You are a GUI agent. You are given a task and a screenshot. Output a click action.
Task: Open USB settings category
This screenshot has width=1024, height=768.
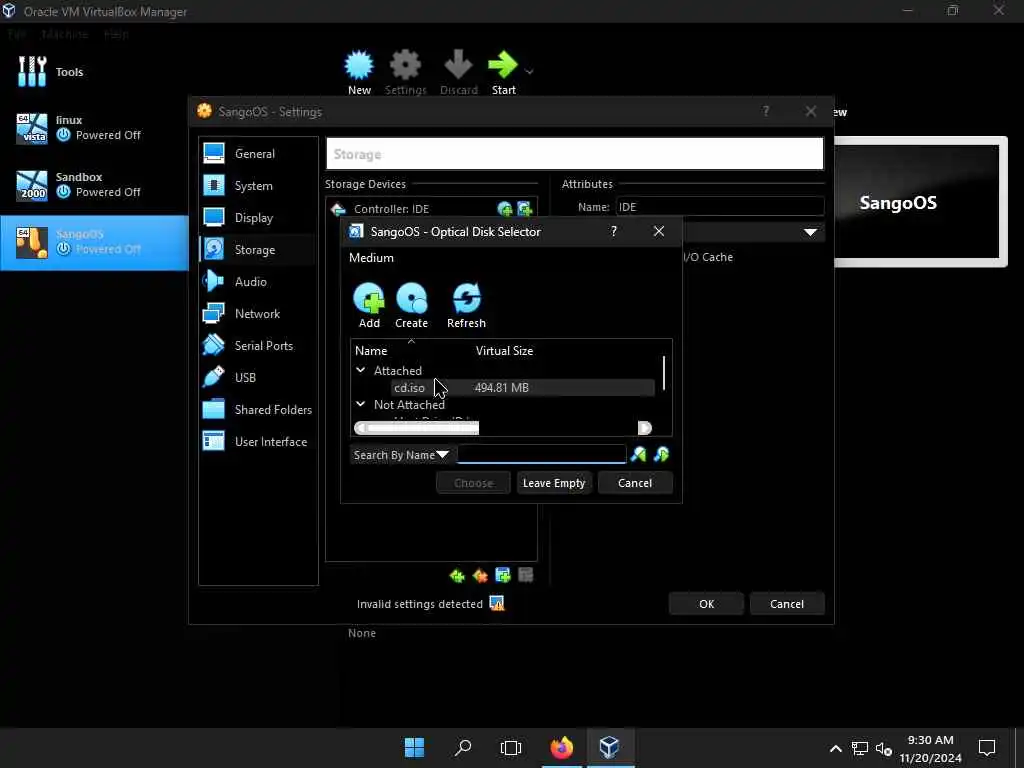point(258,377)
